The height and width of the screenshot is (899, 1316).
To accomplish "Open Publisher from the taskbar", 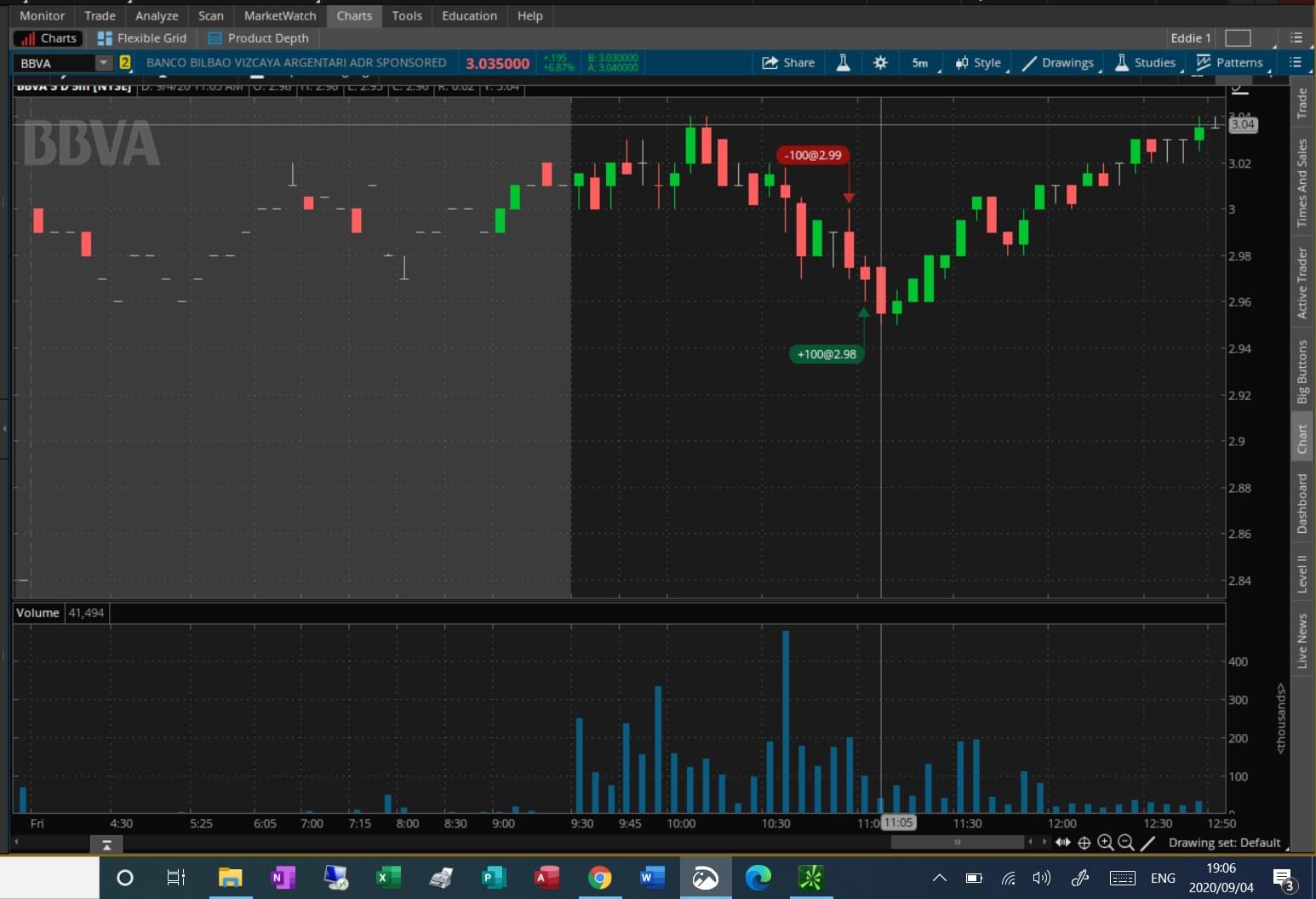I will (x=494, y=878).
